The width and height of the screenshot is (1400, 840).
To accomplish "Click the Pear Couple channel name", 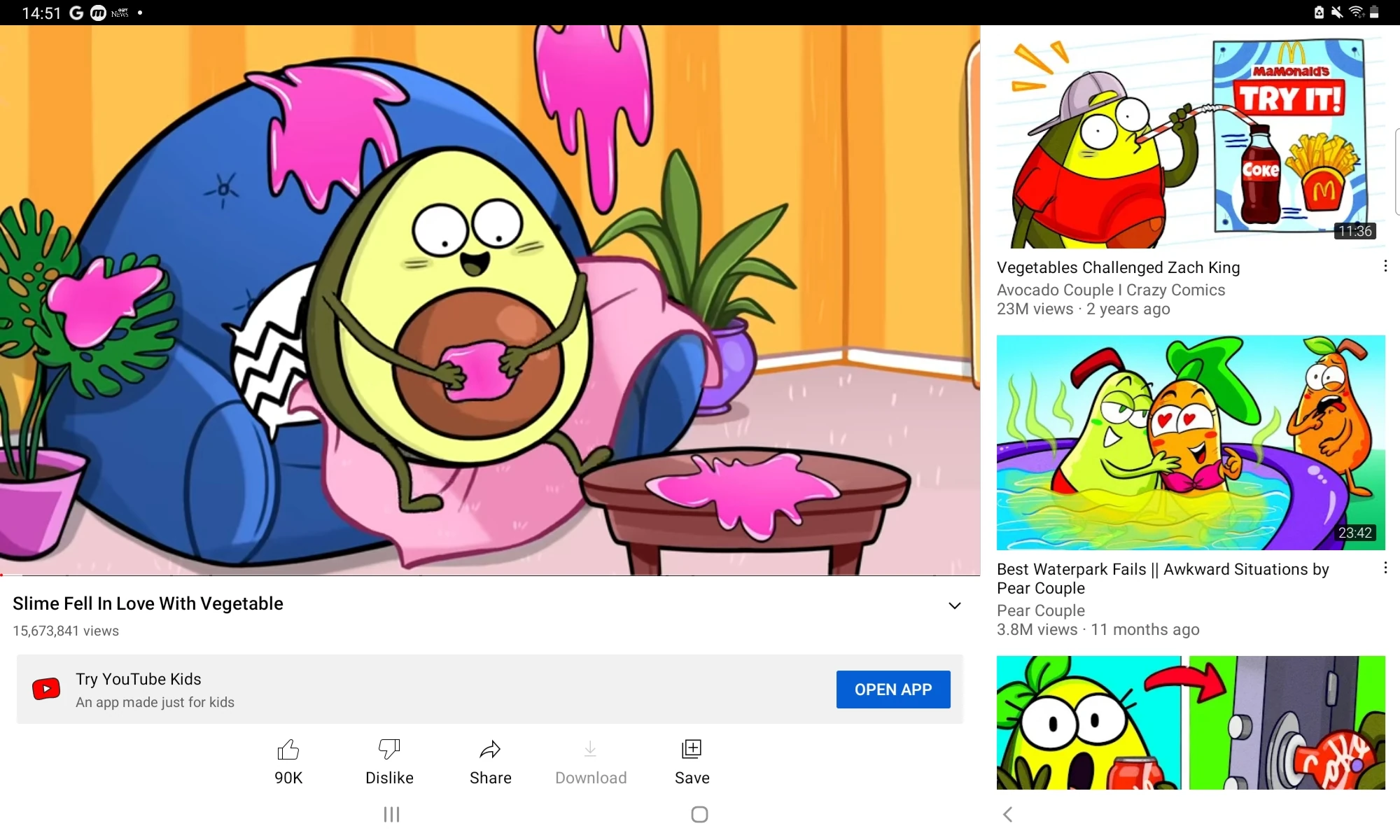I will tap(1039, 610).
